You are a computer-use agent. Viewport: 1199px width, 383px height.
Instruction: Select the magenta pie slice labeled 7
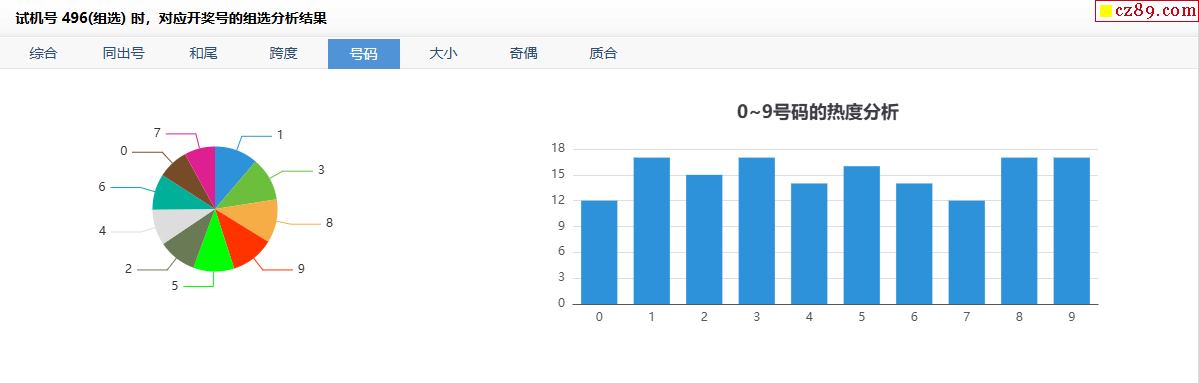pyautogui.click(x=203, y=167)
